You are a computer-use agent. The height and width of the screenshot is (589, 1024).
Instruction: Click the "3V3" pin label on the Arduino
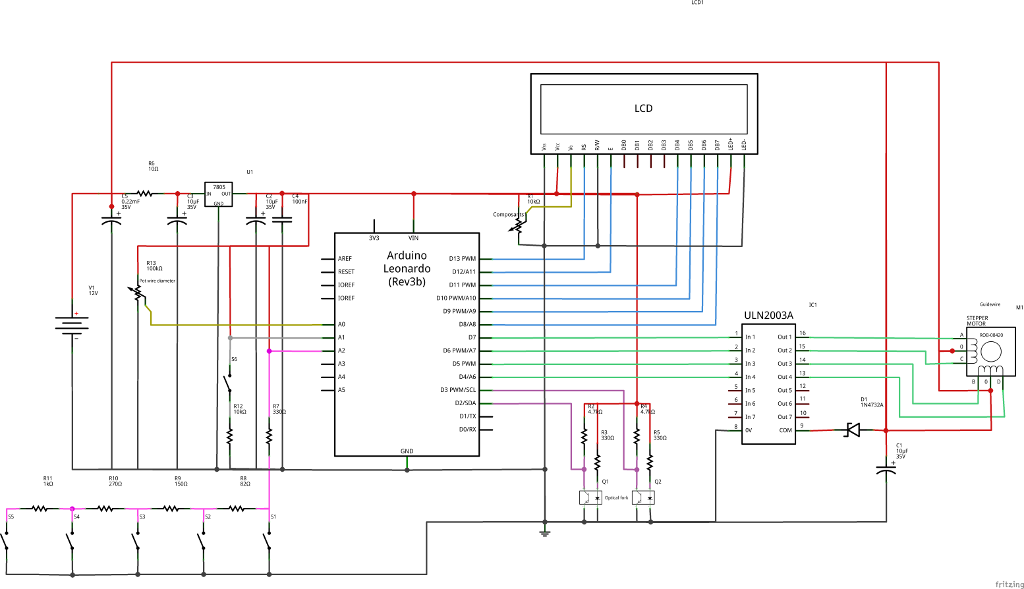(374, 238)
